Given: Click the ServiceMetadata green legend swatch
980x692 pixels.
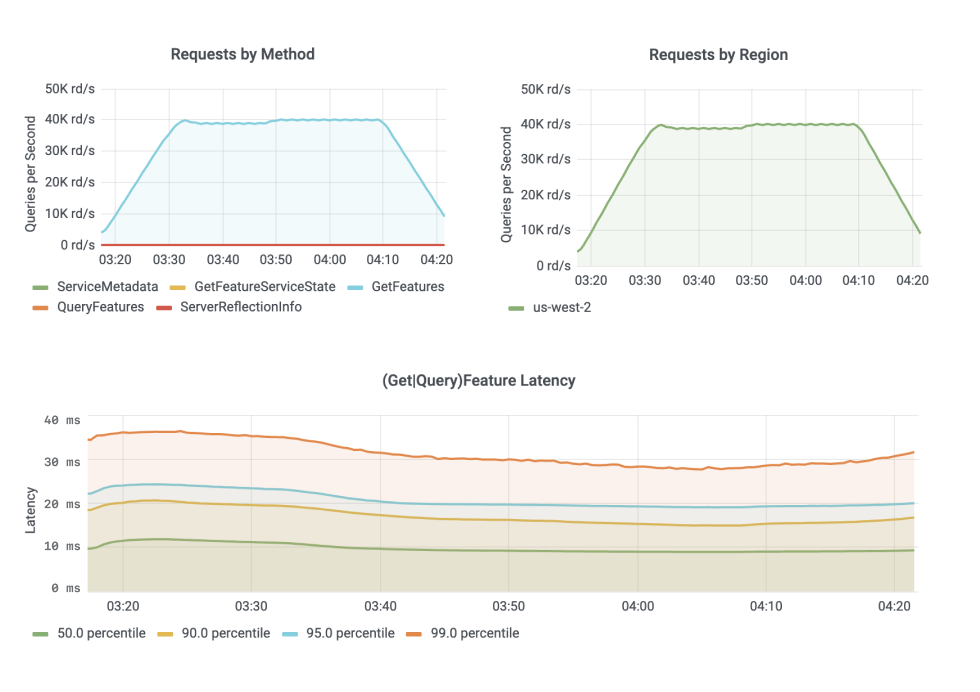Looking at the screenshot, I should coord(41,288).
